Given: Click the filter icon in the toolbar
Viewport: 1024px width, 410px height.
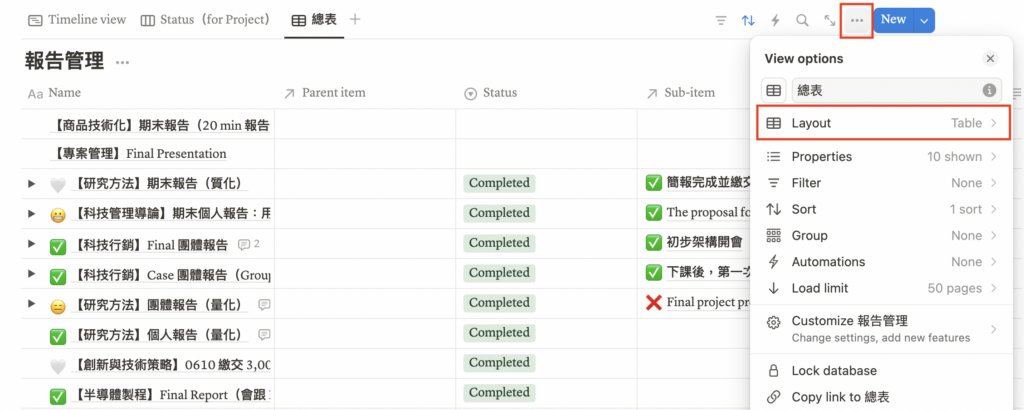Looking at the screenshot, I should tap(721, 20).
